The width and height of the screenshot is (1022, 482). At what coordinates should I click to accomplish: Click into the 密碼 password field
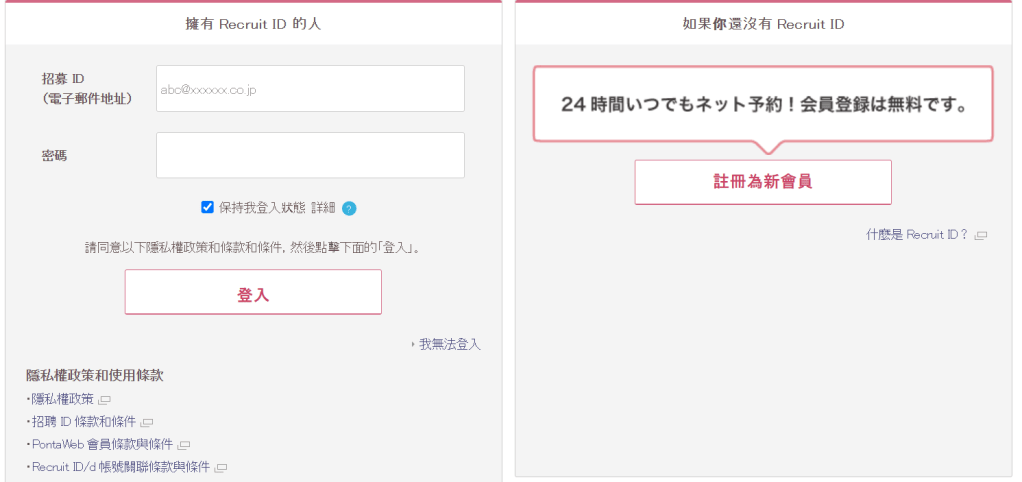pos(310,155)
